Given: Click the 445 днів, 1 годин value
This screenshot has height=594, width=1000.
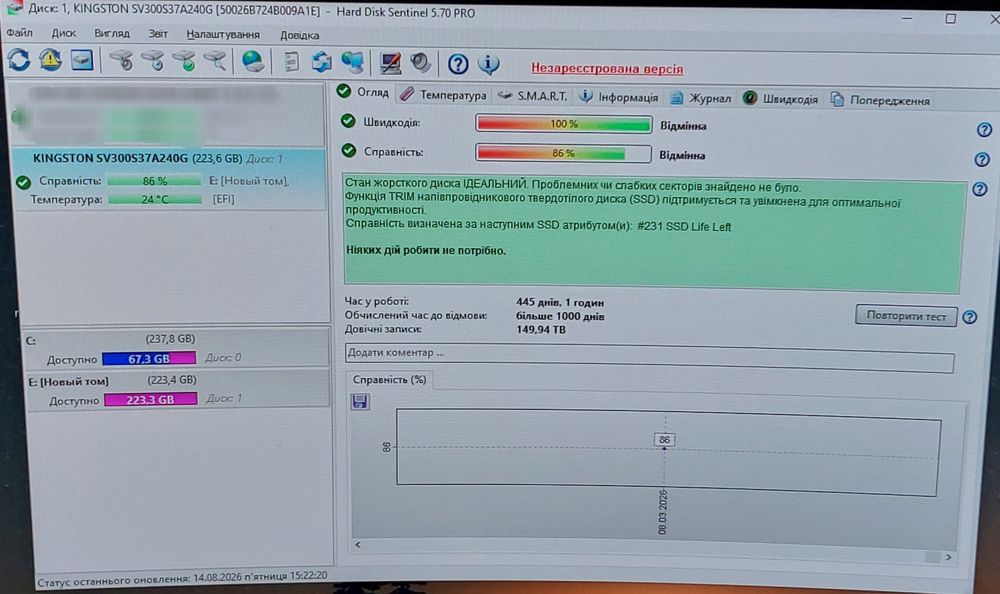Looking at the screenshot, I should (x=560, y=302).
